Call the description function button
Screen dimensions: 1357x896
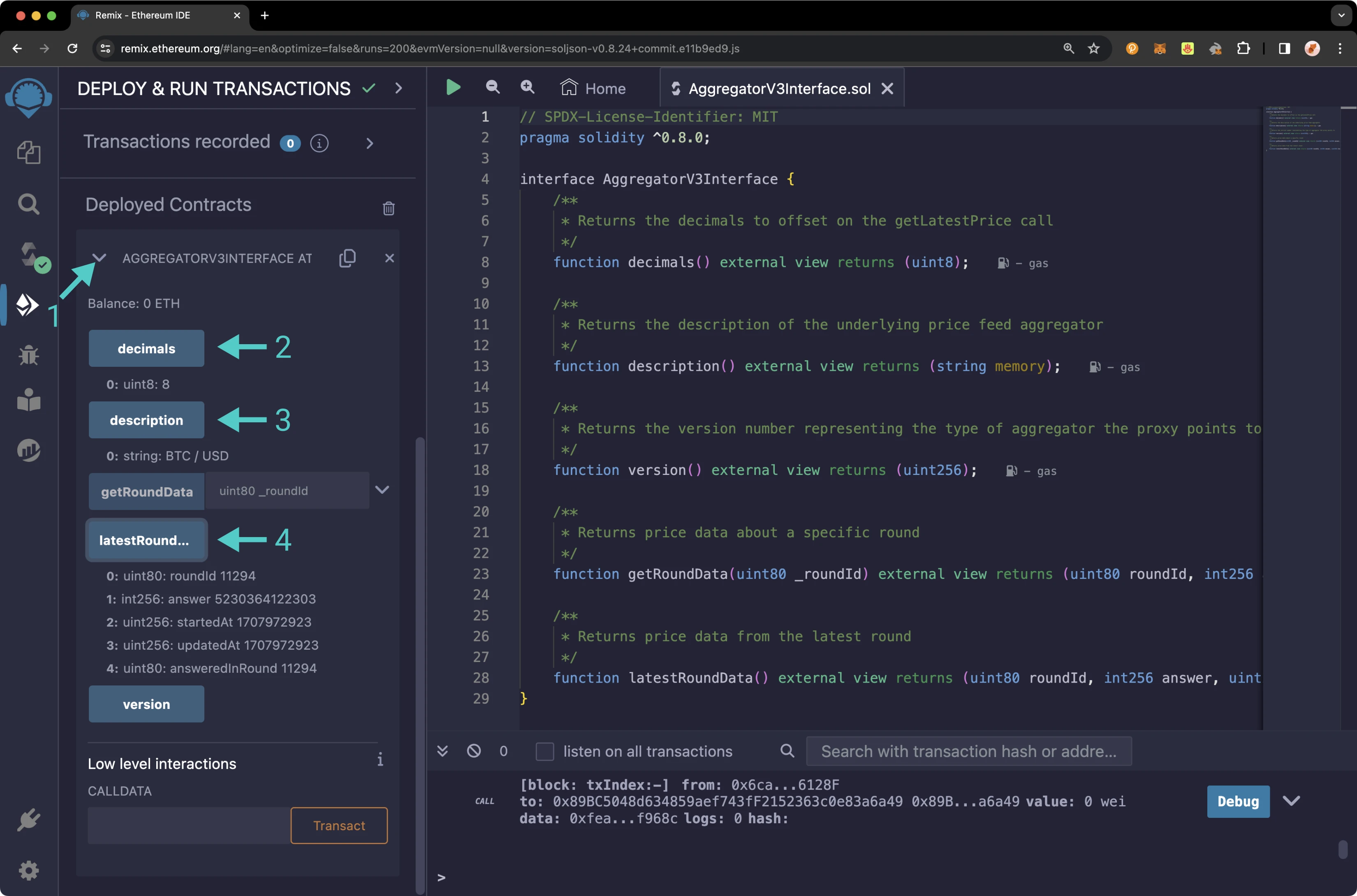146,420
